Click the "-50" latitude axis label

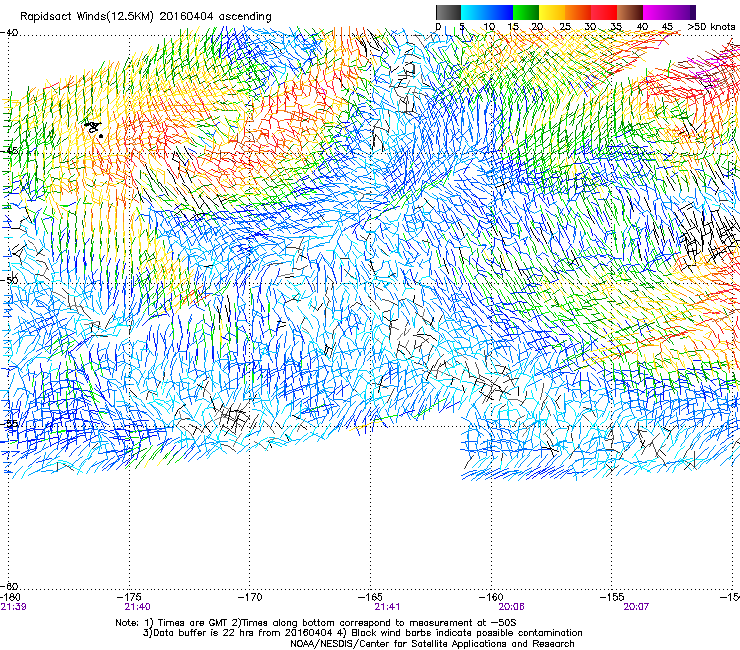point(9,280)
